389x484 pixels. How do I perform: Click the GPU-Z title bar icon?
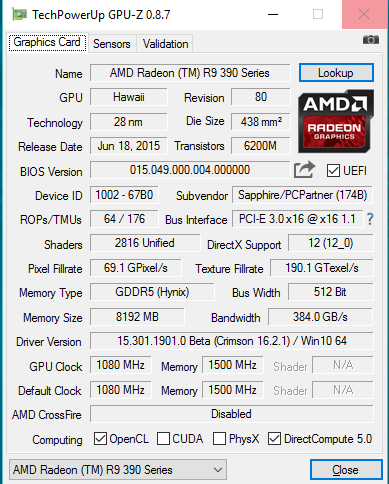19,15
